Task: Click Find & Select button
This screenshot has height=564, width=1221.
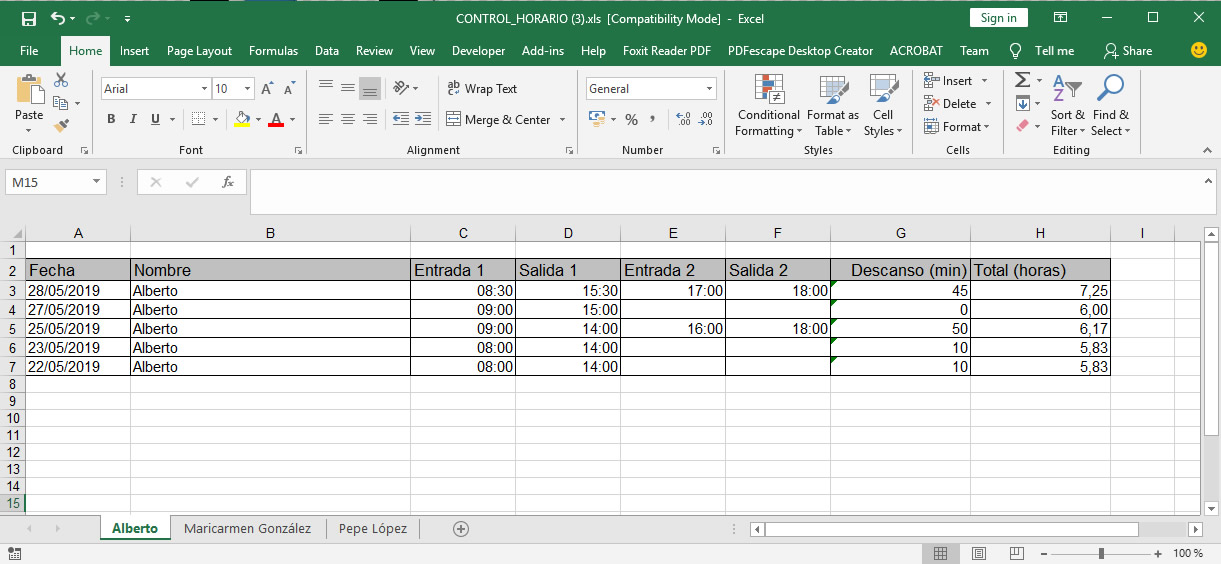Action: (1111, 105)
